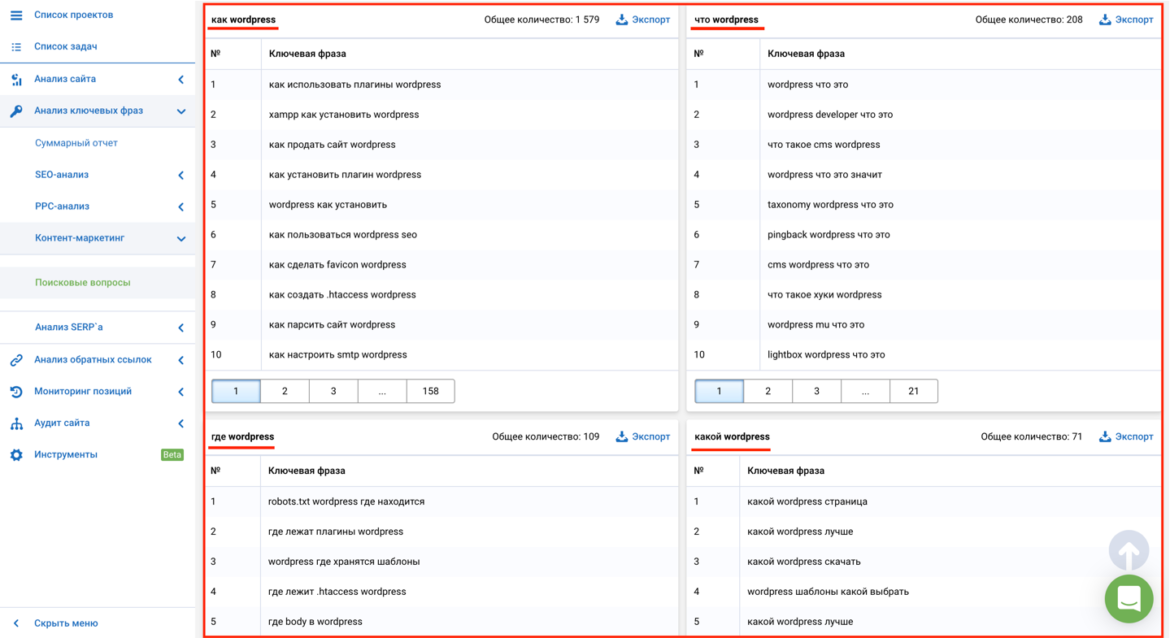
Task: Click row "robots.txt wordpress где находится"
Action: (441, 501)
